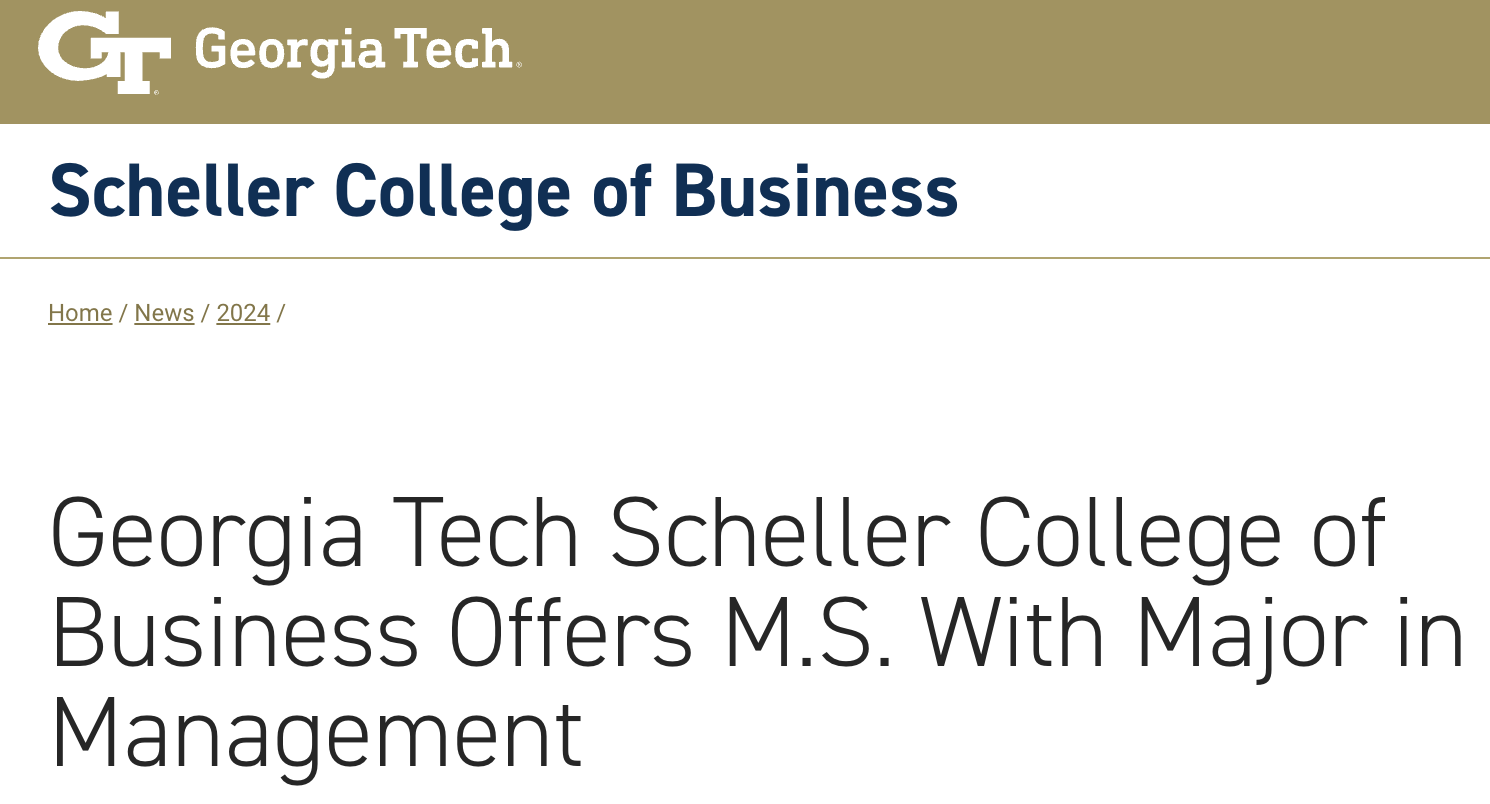Click the gold header banner background

pos(1000,62)
